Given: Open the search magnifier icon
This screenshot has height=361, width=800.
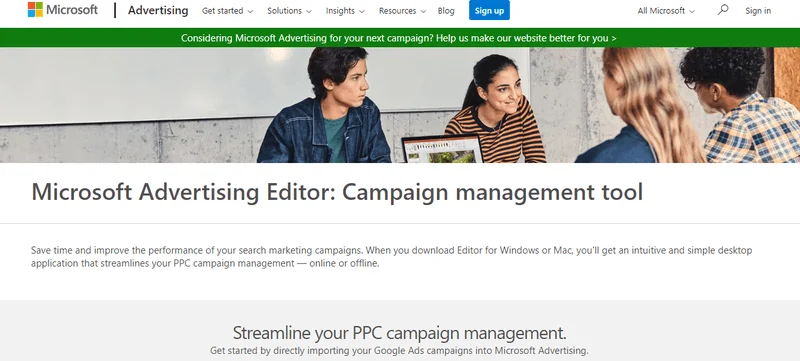Looking at the screenshot, I should [722, 10].
